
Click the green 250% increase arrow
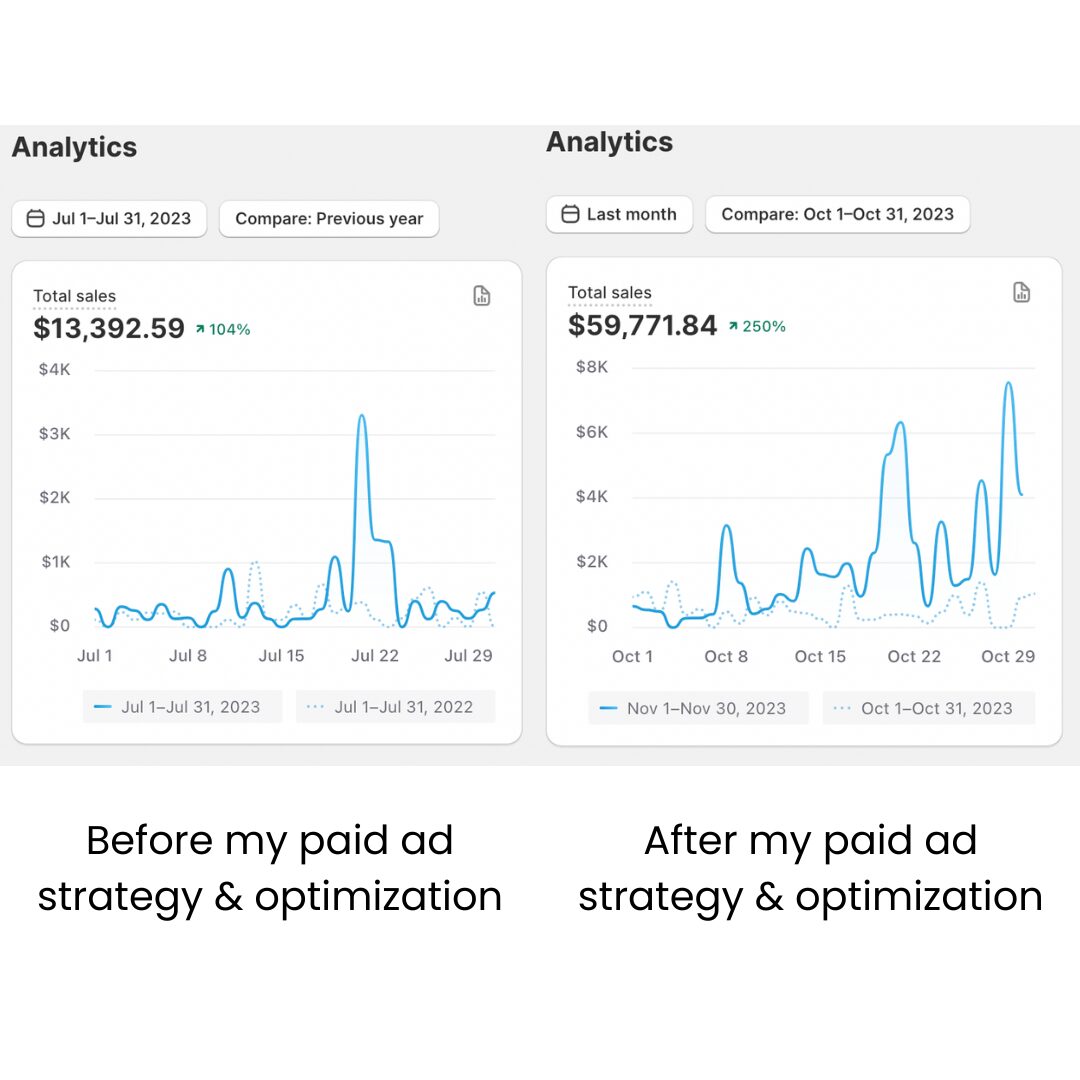(x=734, y=326)
